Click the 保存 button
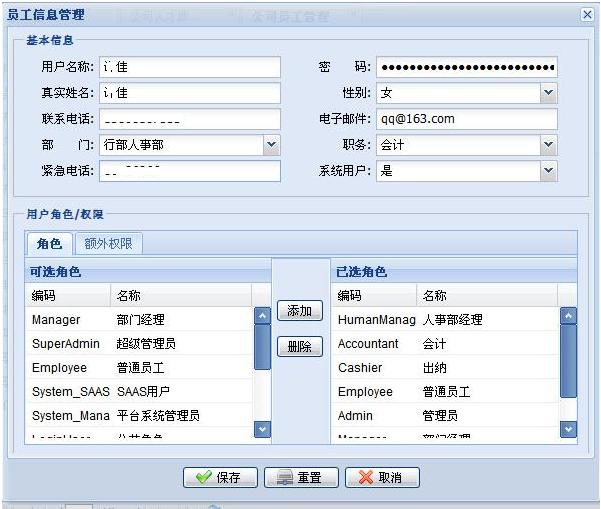Image resolution: width=601 pixels, height=509 pixels. pos(220,477)
